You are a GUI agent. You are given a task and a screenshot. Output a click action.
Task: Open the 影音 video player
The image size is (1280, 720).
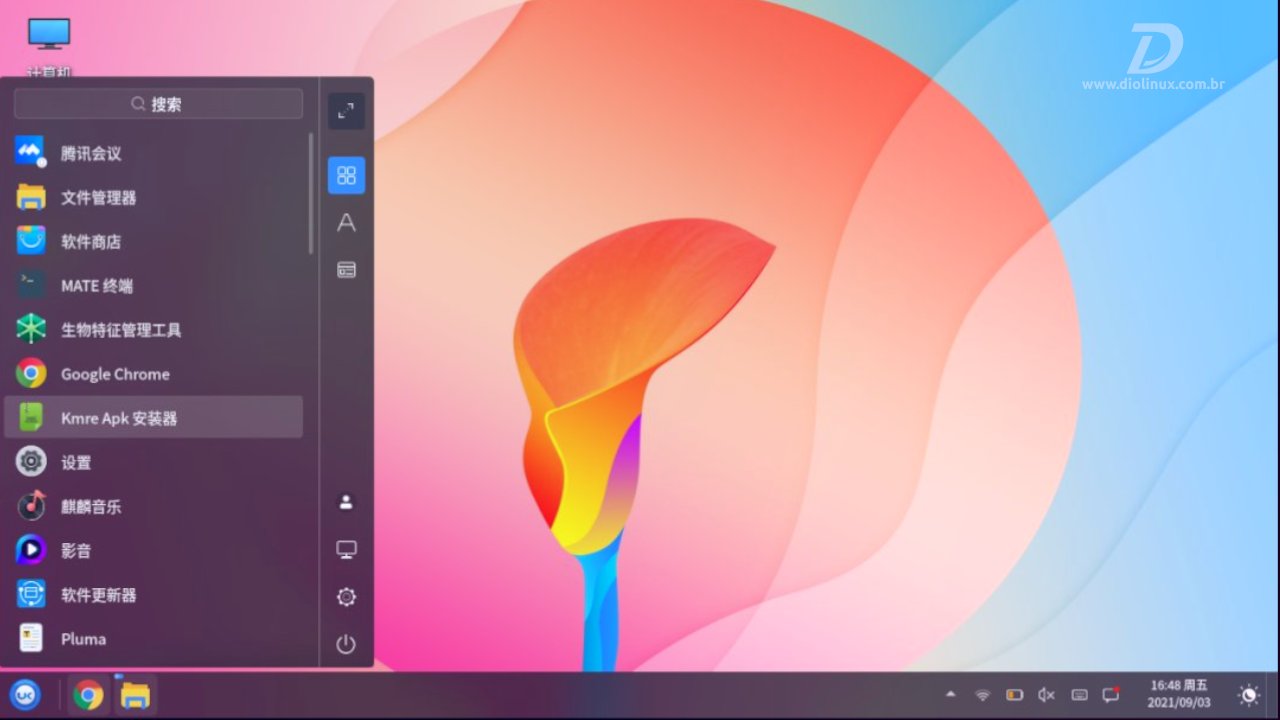coord(154,550)
